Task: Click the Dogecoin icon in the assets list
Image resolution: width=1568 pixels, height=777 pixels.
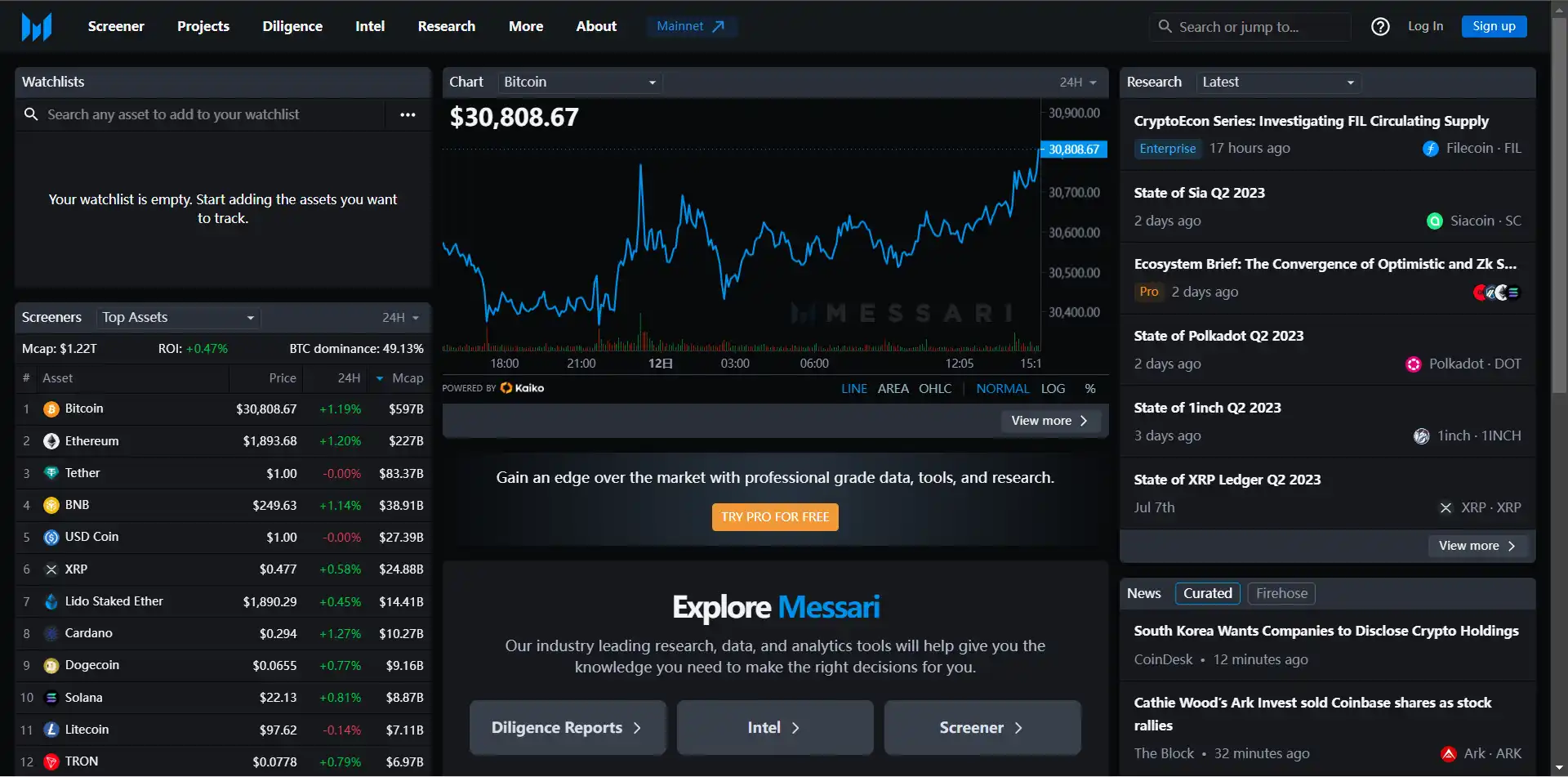Action: 51,665
